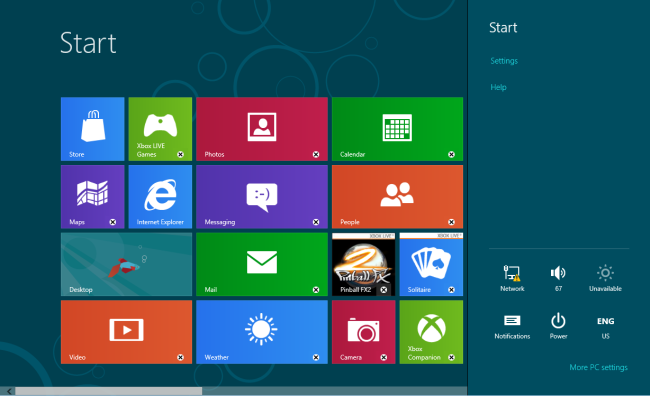
Task: Click the Power button icon
Action: pos(558,326)
